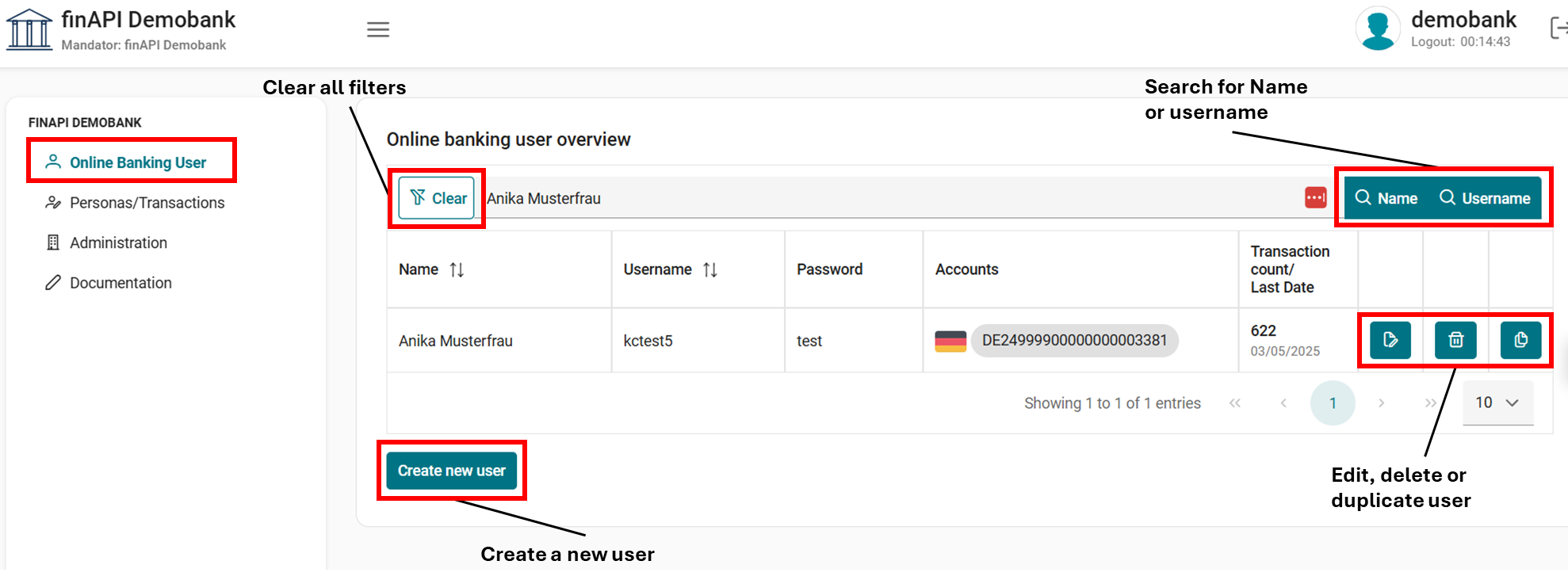This screenshot has height=580, width=1568.
Task: Sort the table by Name column
Action: tap(457, 270)
